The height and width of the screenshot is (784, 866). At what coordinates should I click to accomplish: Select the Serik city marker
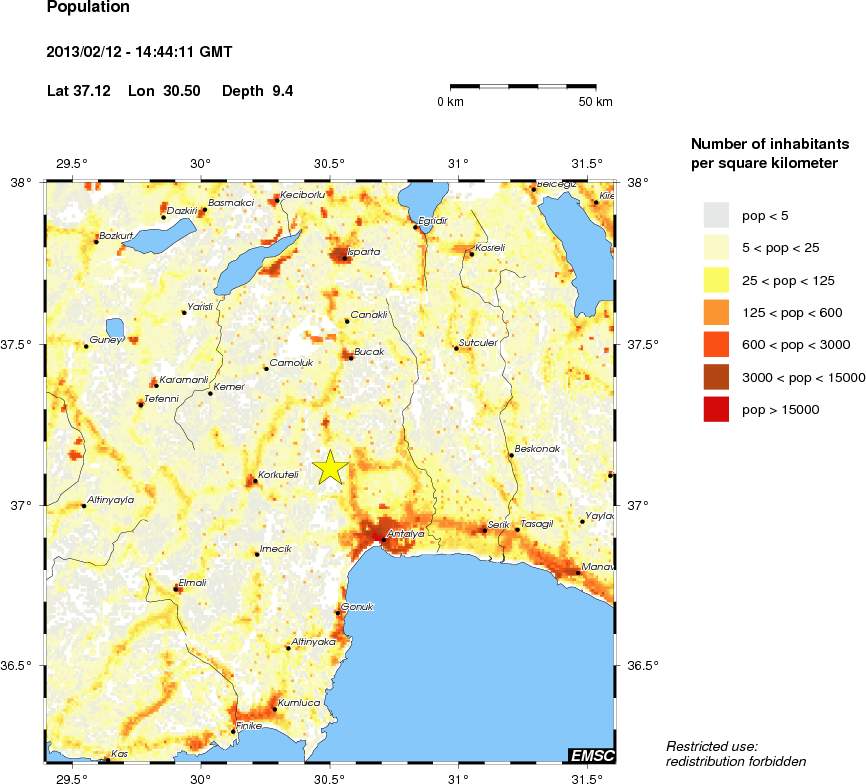(x=484, y=530)
